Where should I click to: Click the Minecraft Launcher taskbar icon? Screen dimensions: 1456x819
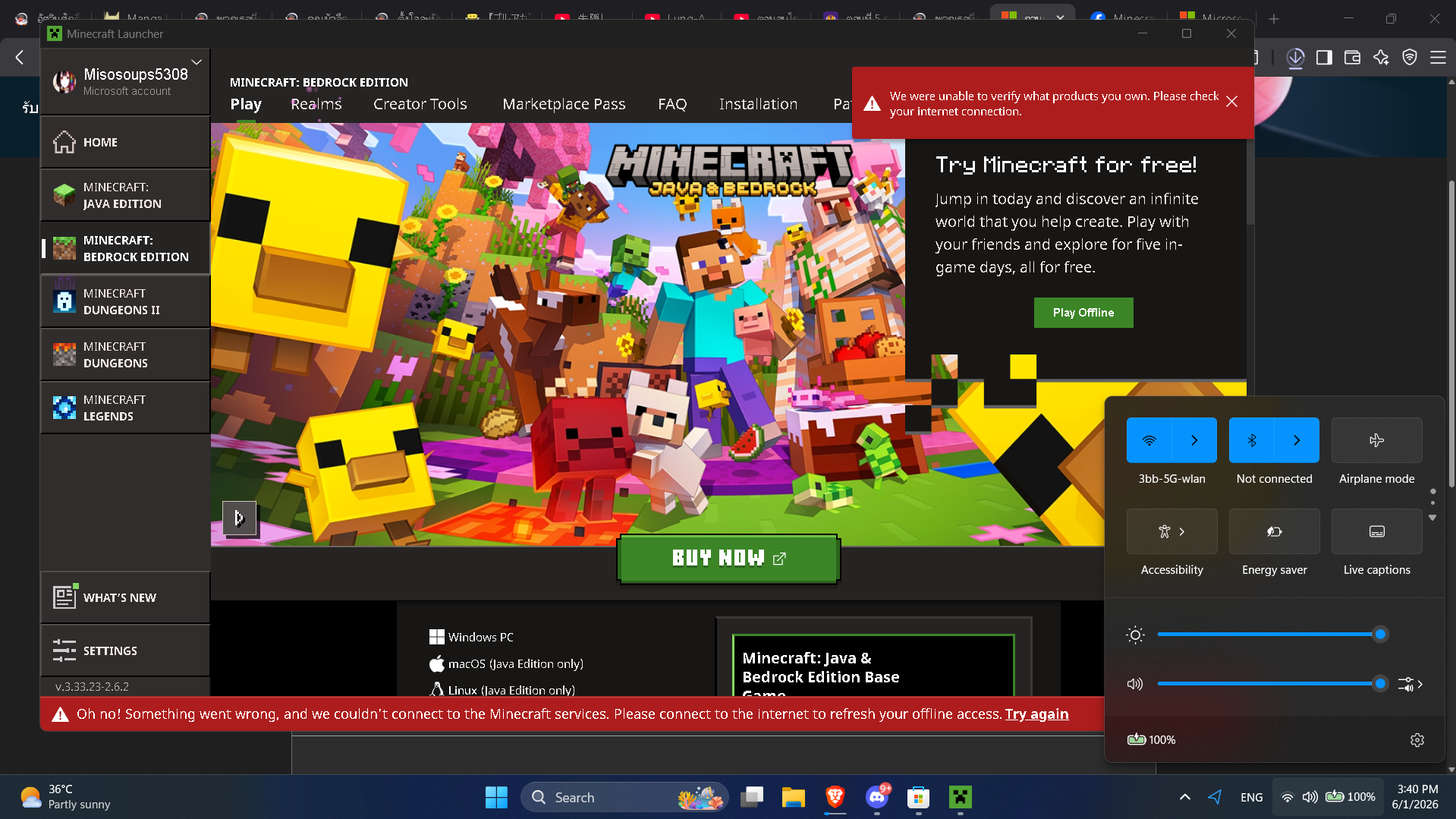961,797
